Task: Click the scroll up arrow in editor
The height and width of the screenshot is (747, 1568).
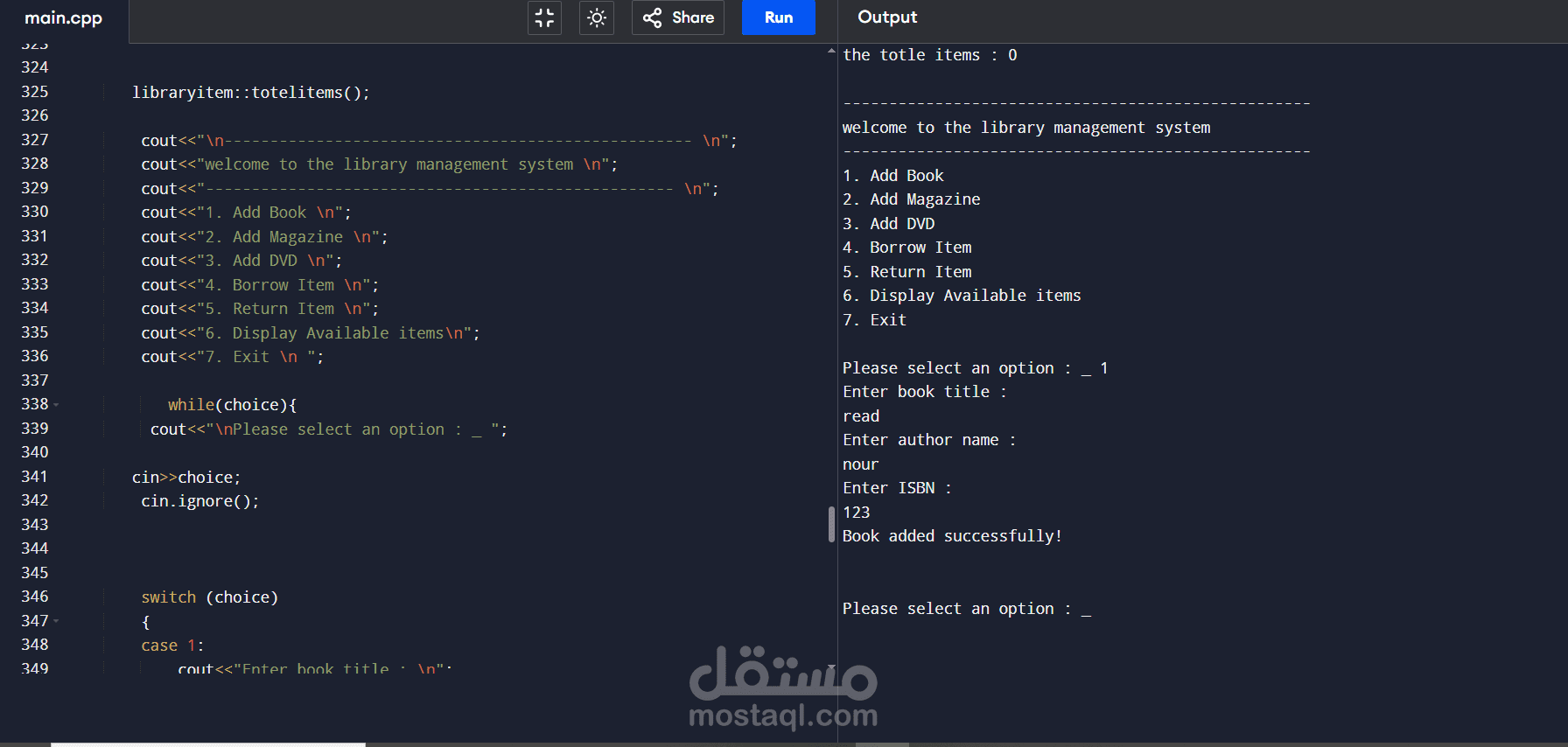Action: (x=831, y=52)
